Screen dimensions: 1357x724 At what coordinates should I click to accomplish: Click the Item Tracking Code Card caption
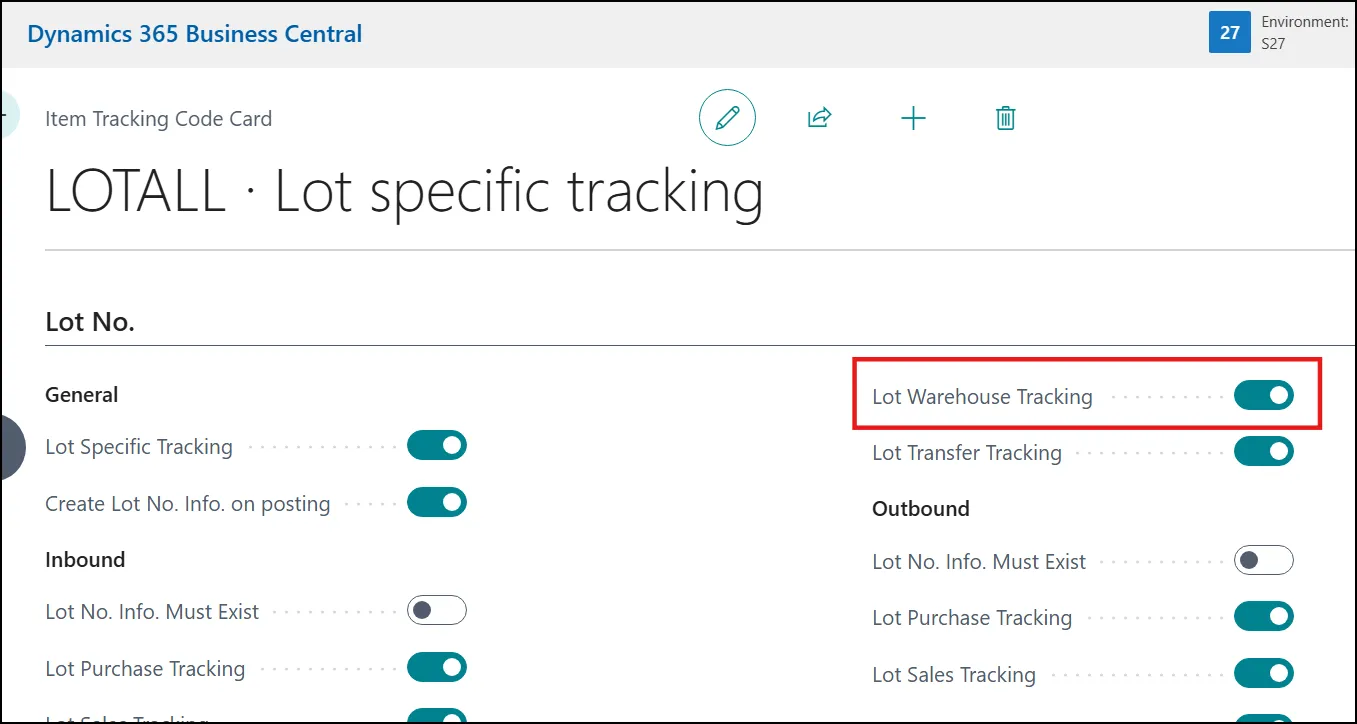pos(158,119)
